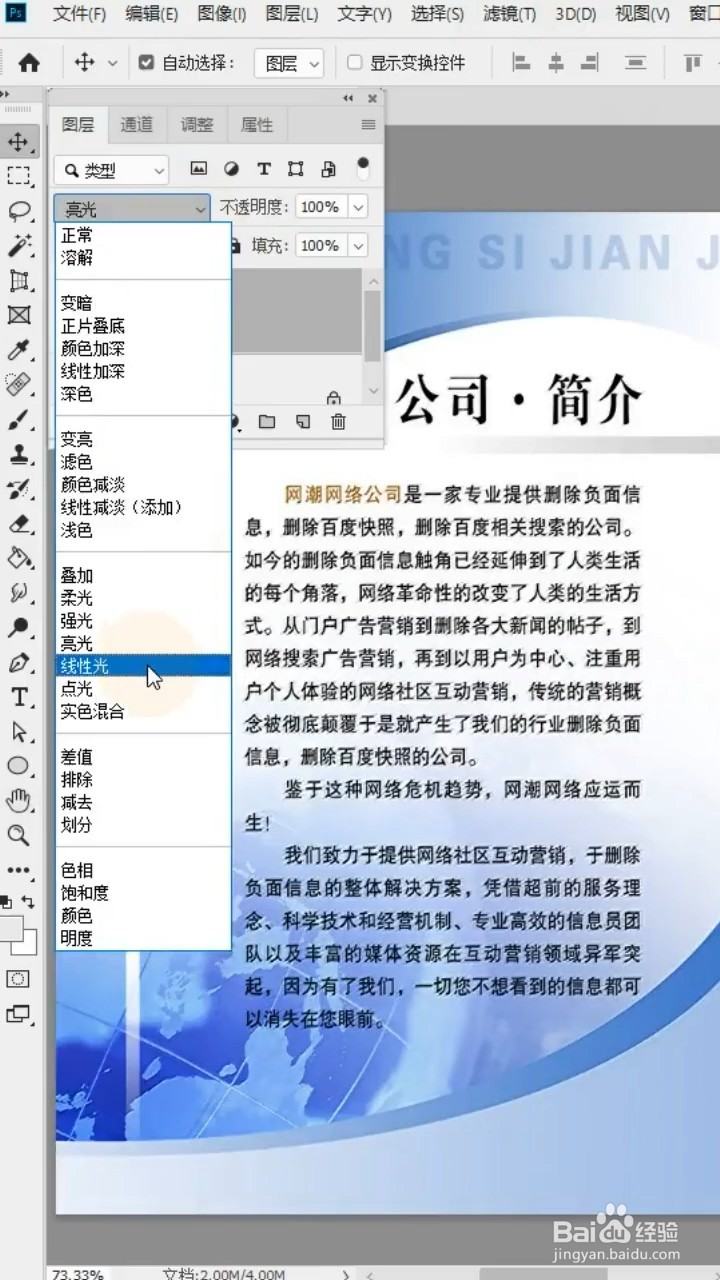720x1280 pixels.
Task: Select the Pen tool
Action: (x=18, y=663)
